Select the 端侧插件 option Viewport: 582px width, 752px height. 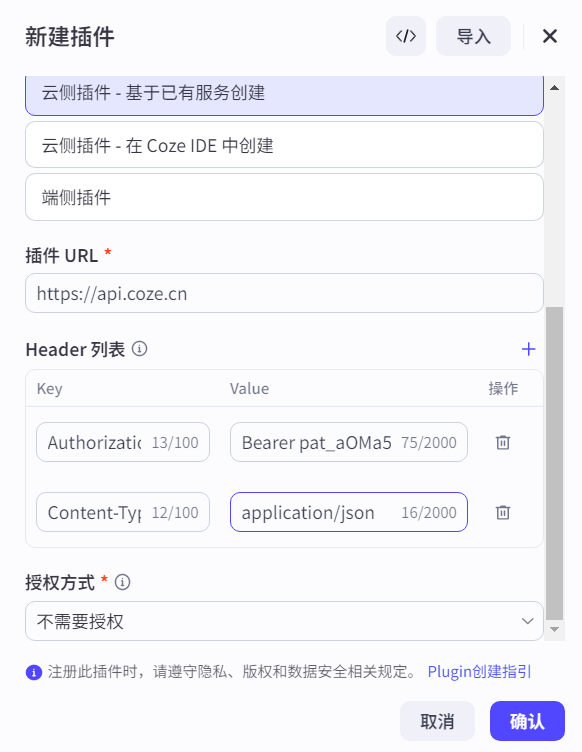pyautogui.click(x=284, y=197)
